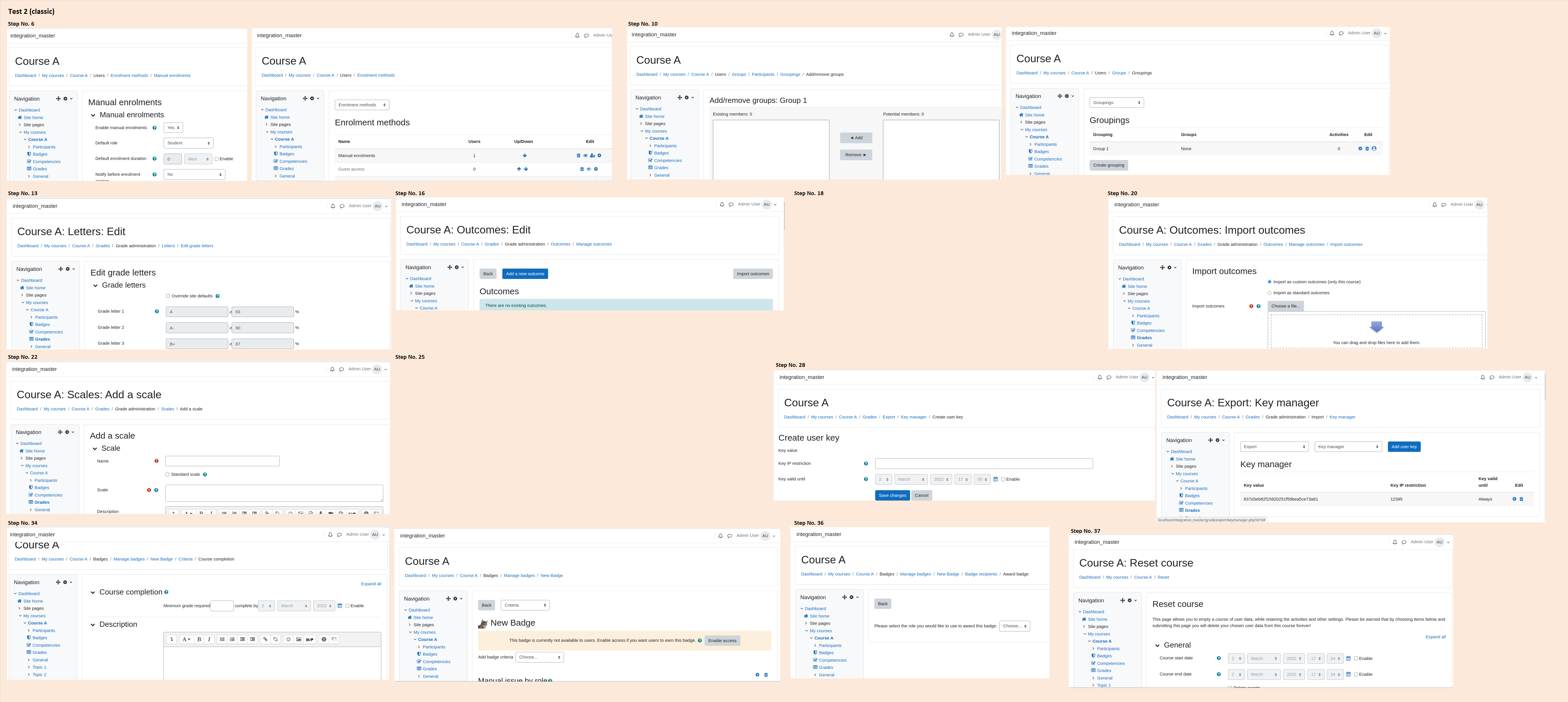Insert image in Course completion description editor

pyautogui.click(x=299, y=639)
